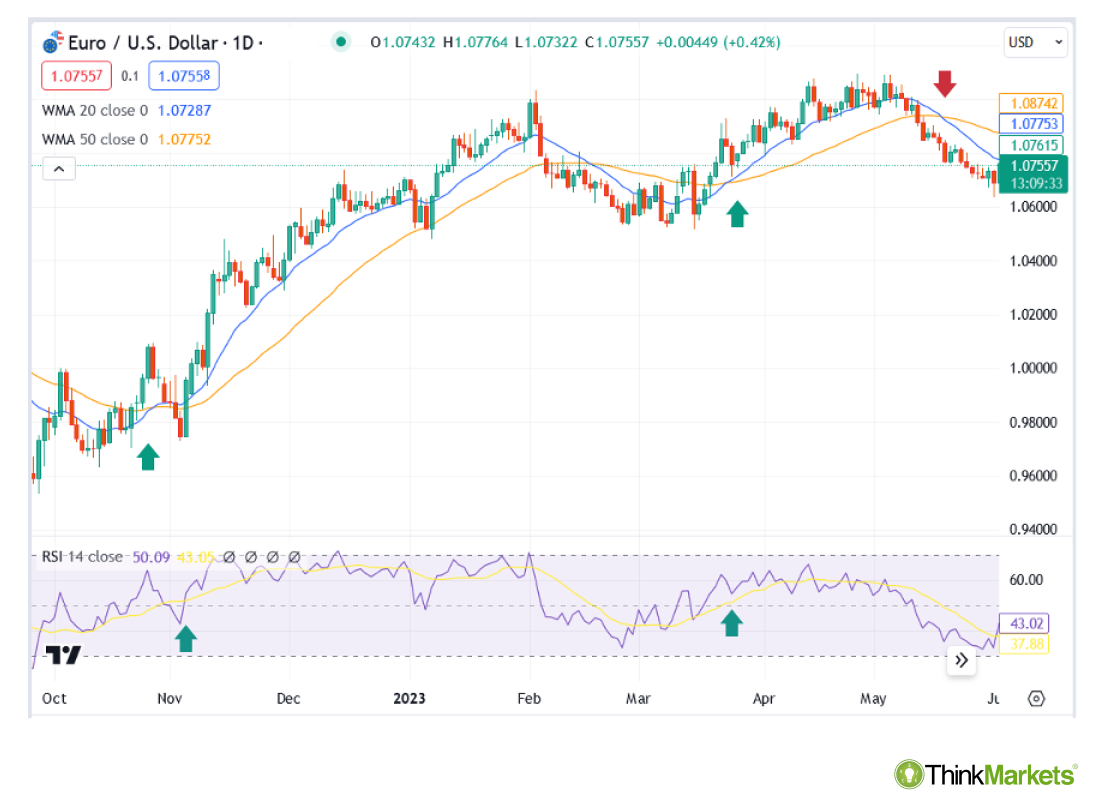Click the green lightbulb icon beside Markets
The width and height of the screenshot is (1104, 806).
click(x=908, y=774)
